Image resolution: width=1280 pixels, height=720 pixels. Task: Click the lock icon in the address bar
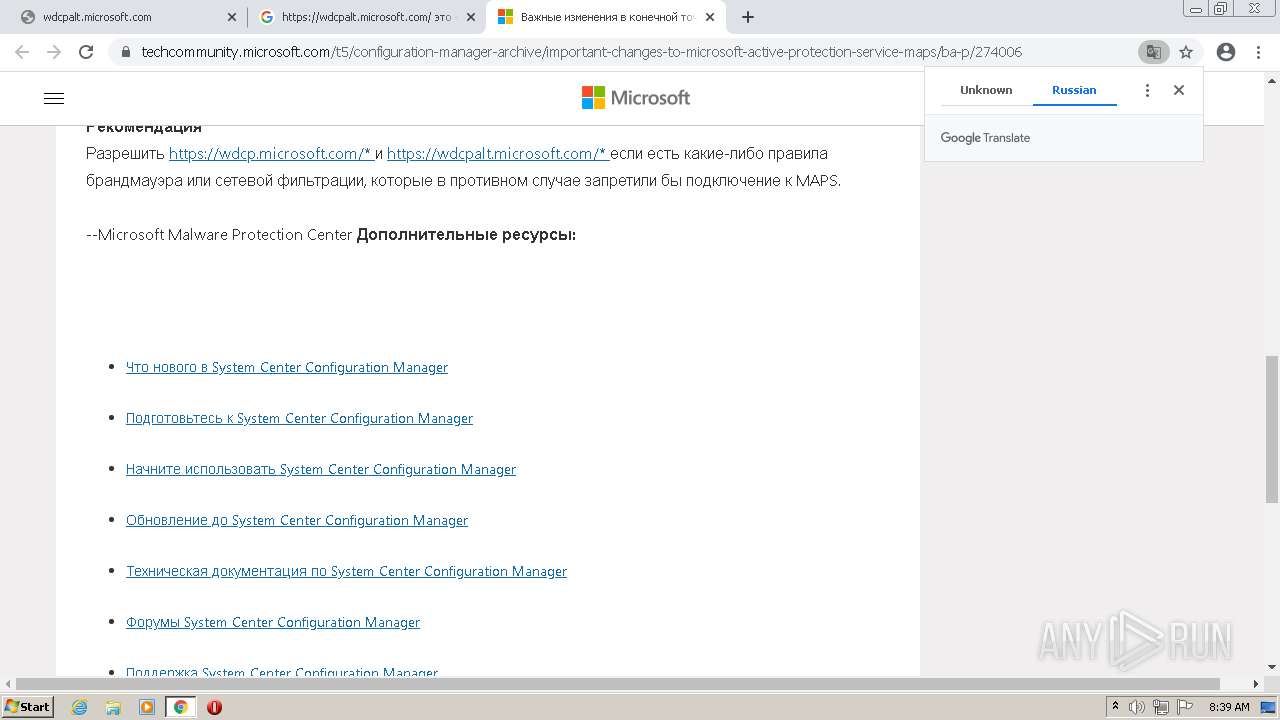coord(126,52)
